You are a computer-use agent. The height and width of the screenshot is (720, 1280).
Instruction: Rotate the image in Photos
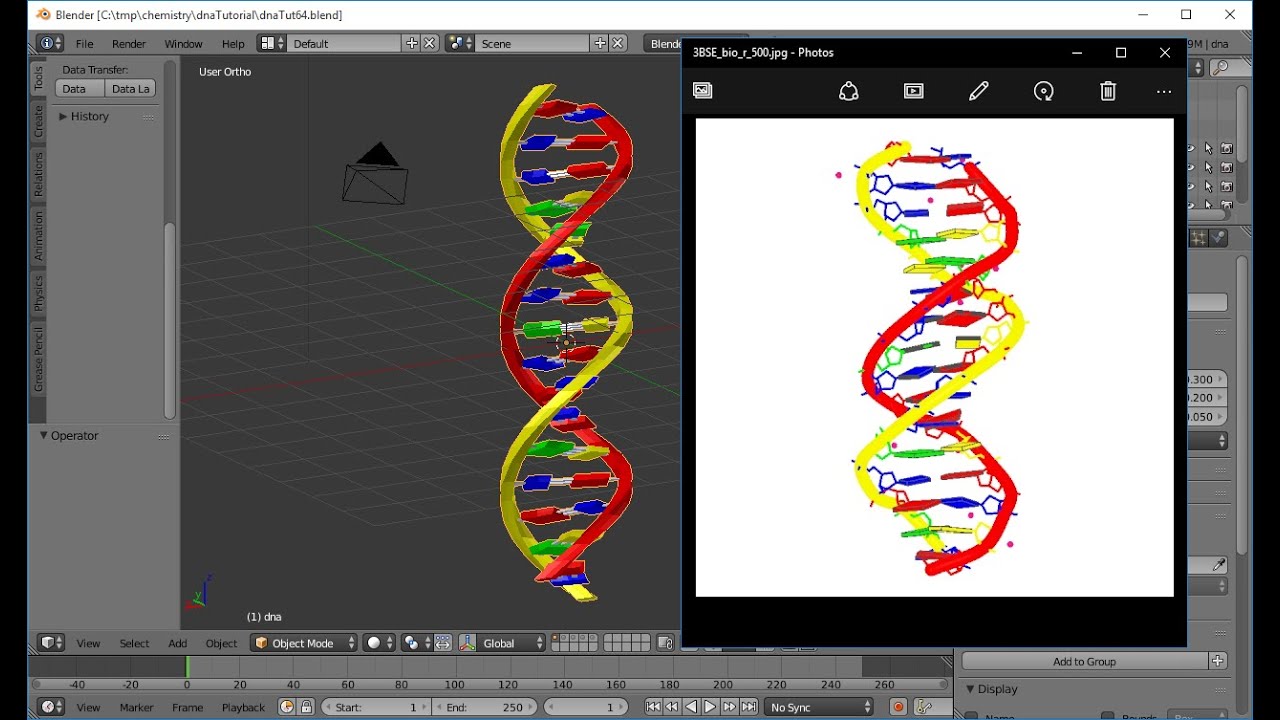point(1044,91)
